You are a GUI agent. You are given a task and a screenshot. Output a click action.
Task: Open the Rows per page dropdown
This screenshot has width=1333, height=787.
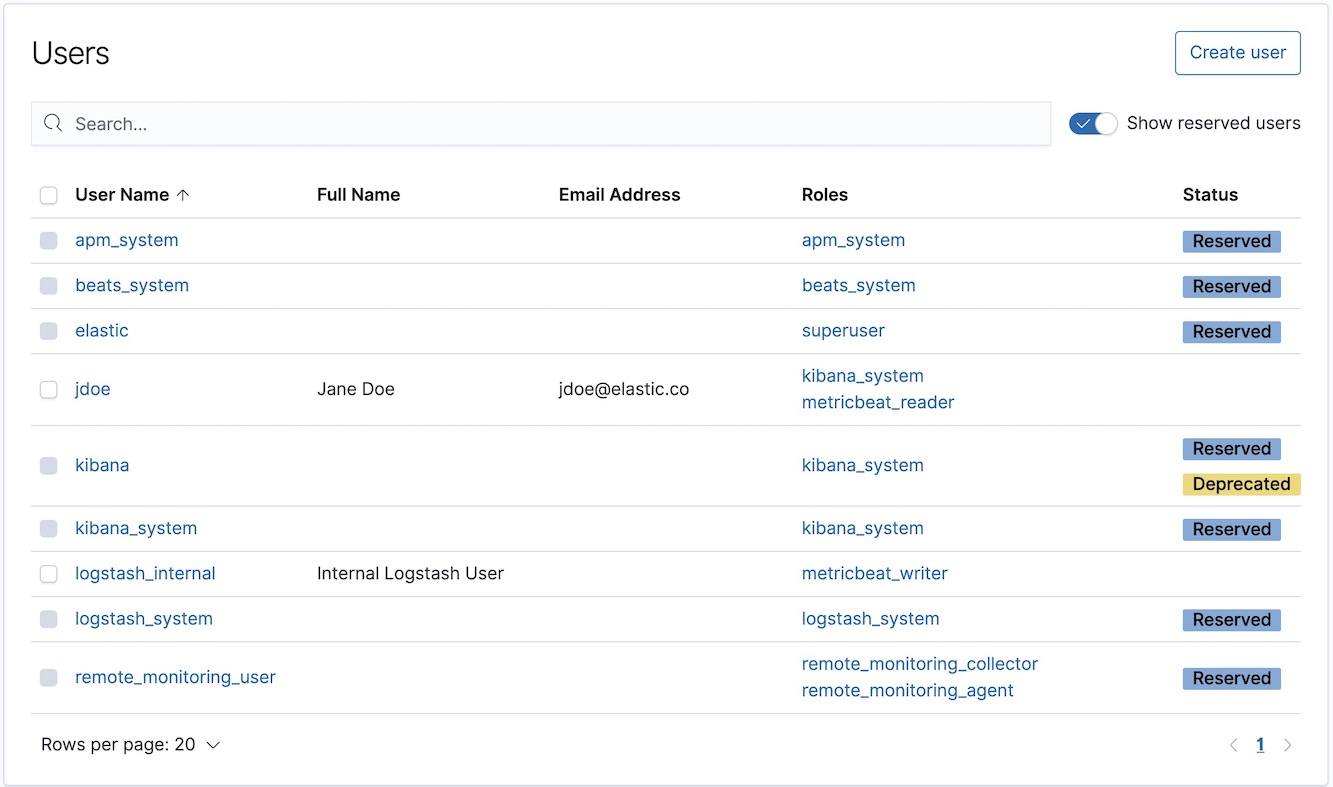point(131,744)
